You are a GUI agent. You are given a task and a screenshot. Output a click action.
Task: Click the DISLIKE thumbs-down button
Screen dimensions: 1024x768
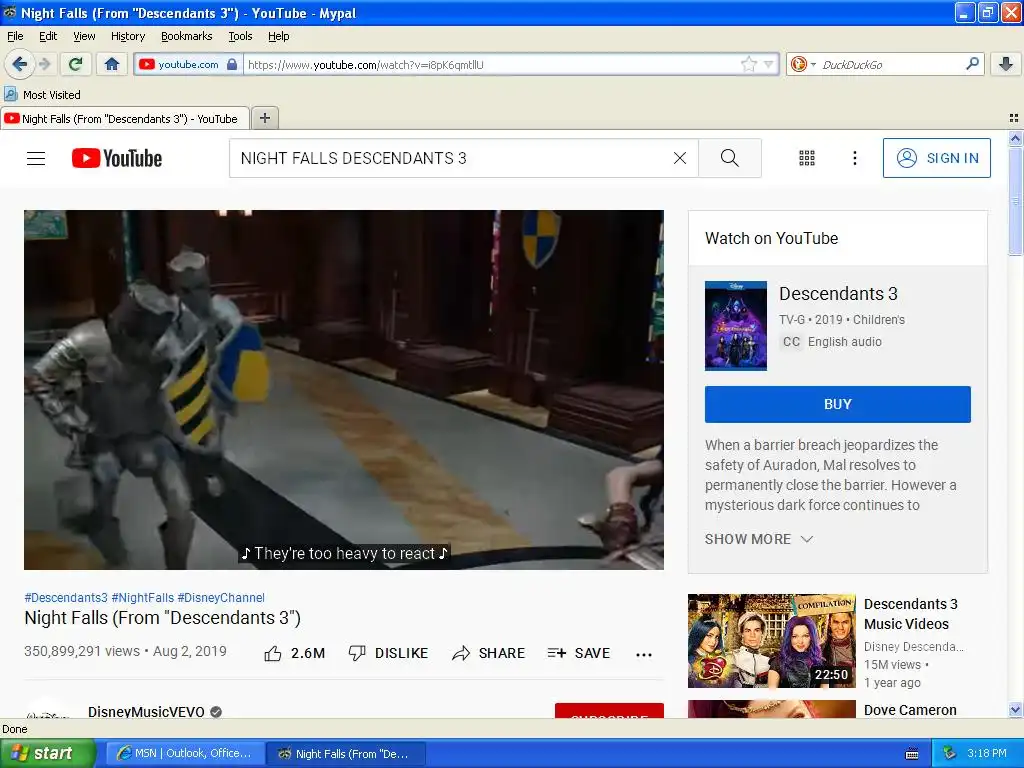388,653
